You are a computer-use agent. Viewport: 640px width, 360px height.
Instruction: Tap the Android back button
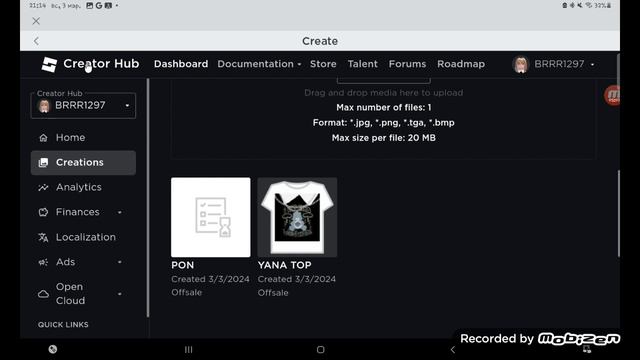[x=453, y=349]
